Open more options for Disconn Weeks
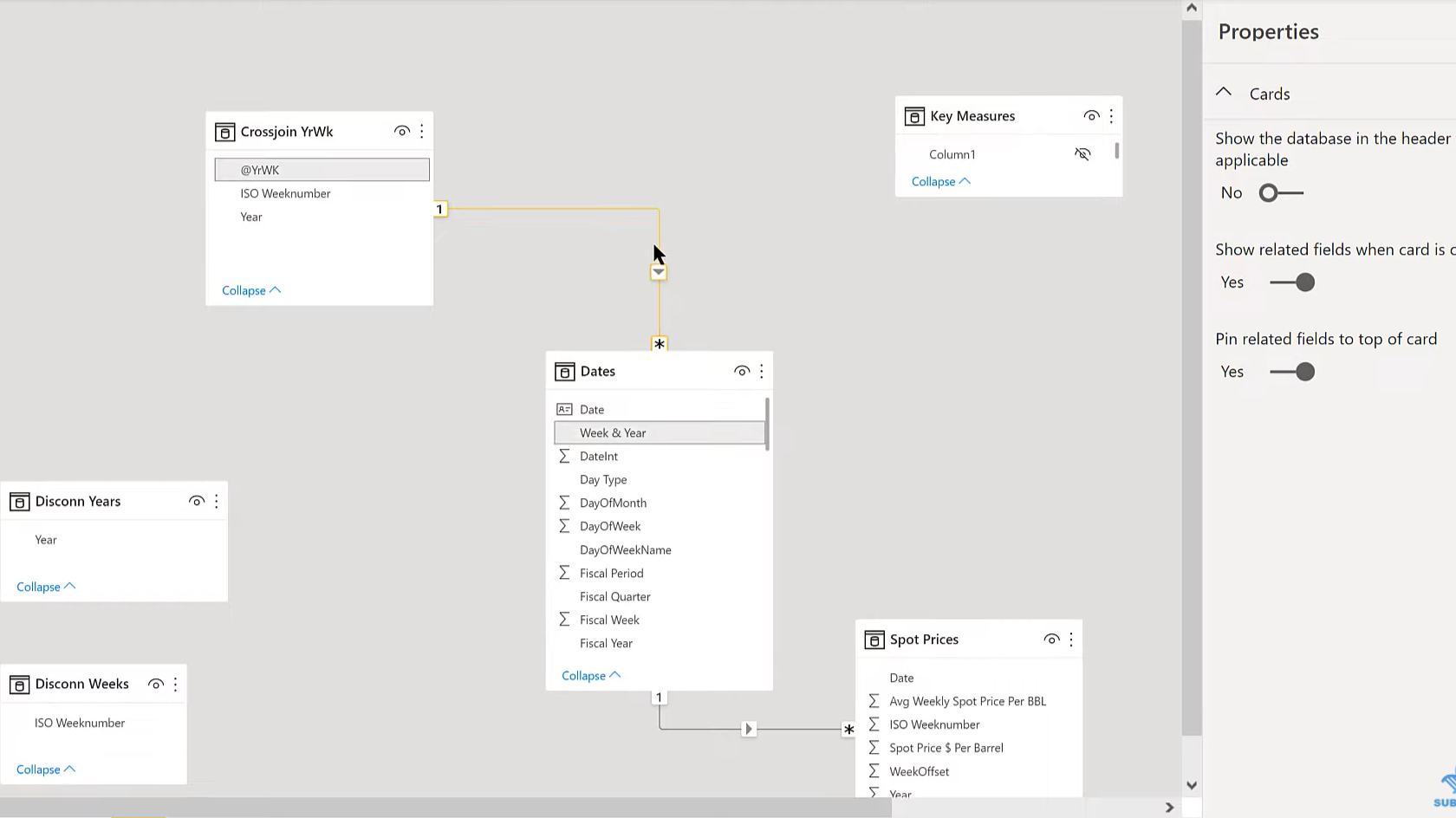The image size is (1456, 818). [176, 685]
